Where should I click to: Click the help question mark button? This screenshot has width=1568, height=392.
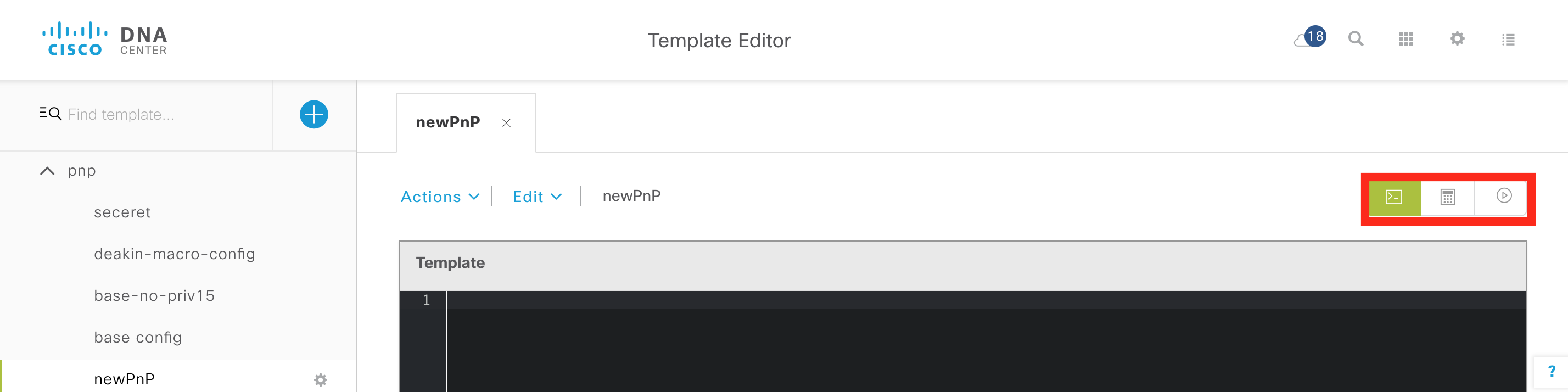[1551, 371]
